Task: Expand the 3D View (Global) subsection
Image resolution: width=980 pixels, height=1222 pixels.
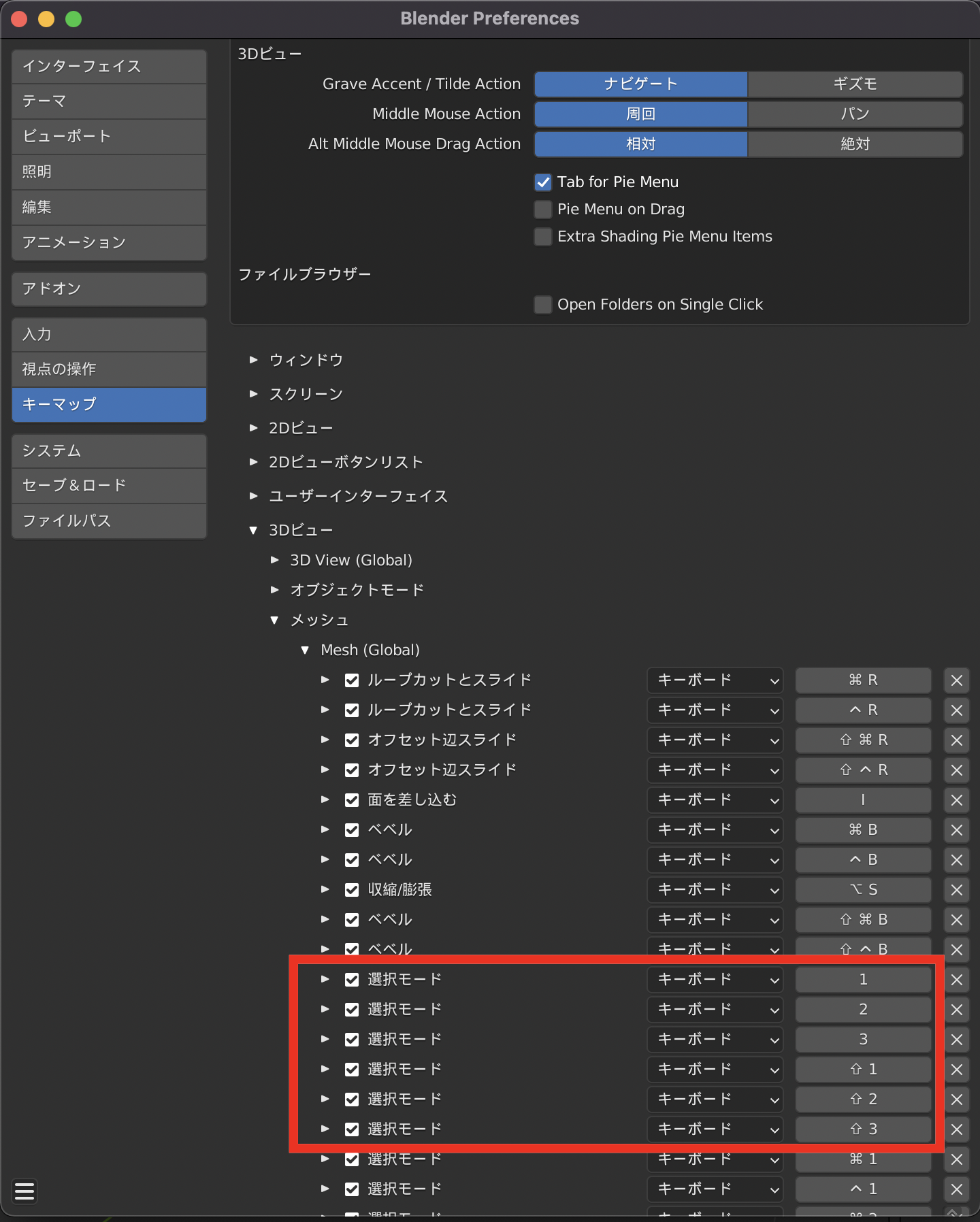Action: click(275, 560)
